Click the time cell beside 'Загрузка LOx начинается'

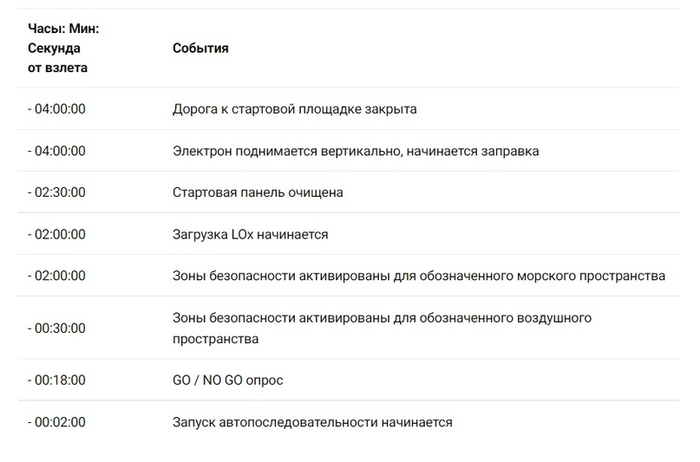[57, 235]
